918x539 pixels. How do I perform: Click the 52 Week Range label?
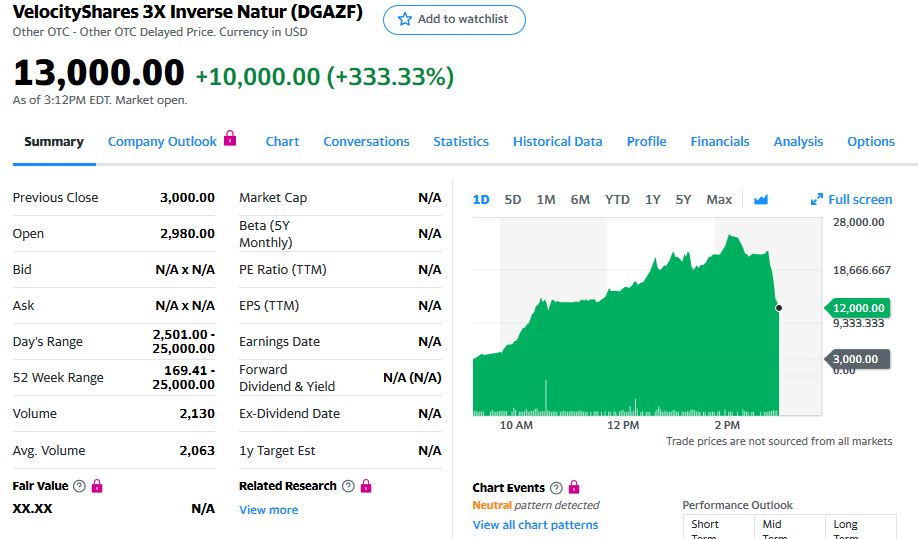click(x=58, y=377)
